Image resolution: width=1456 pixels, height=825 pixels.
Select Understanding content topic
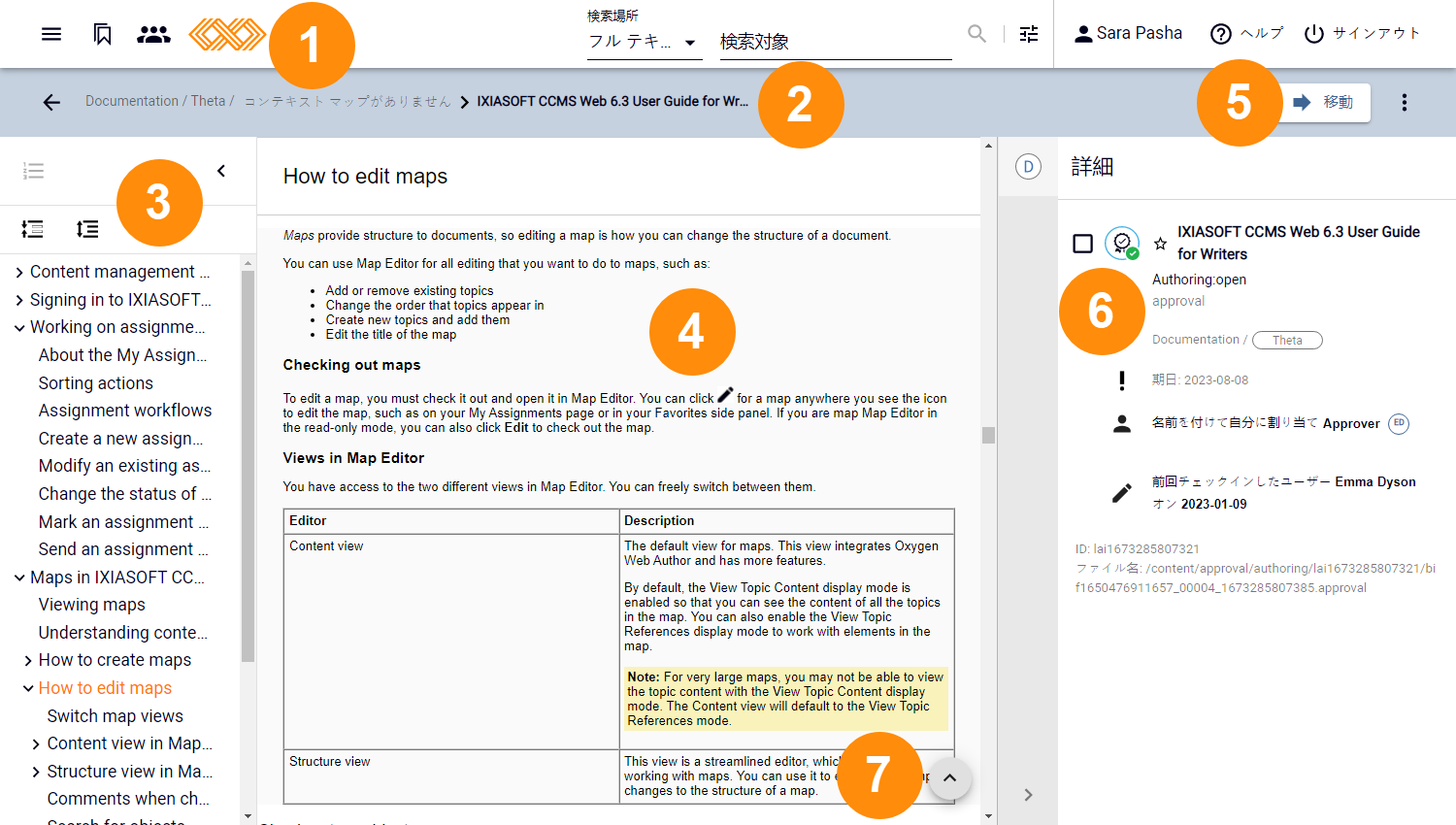[123, 633]
